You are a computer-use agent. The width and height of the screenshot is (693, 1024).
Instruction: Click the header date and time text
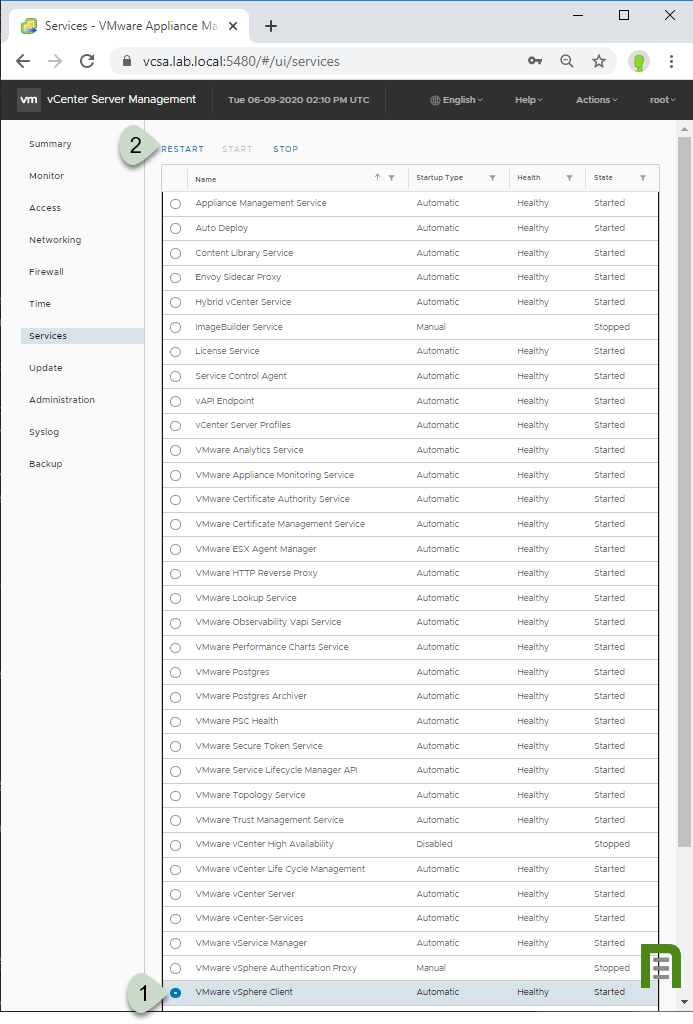click(x=298, y=100)
